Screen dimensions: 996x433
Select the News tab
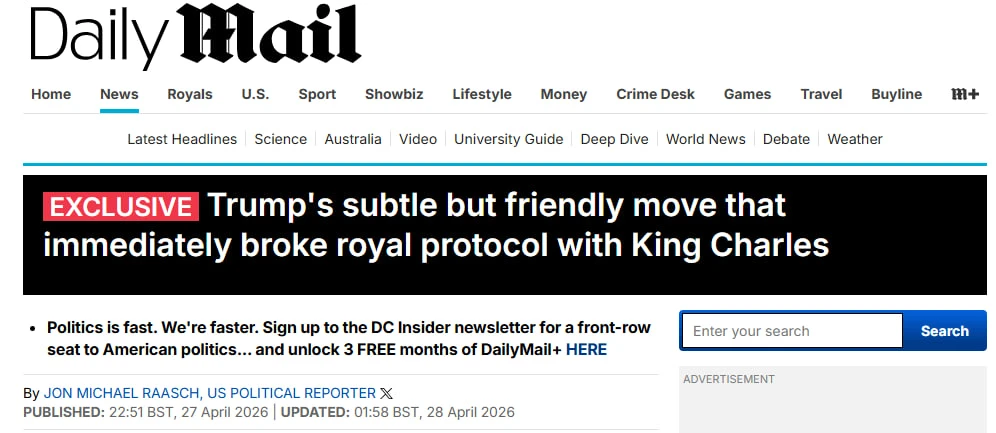(119, 94)
